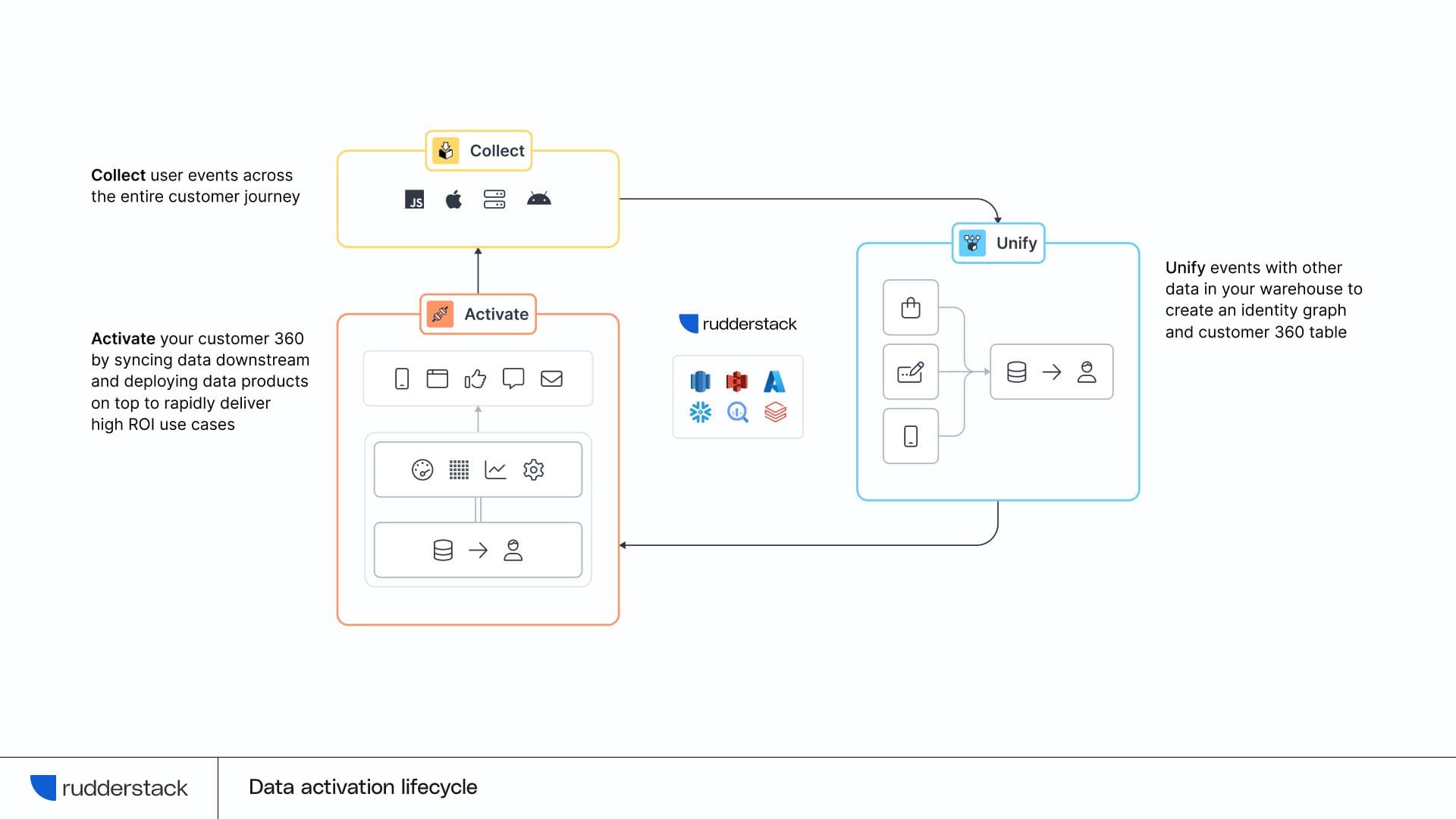Click the shopping bag box in Unify
This screenshot has height=819, width=1456.
(x=911, y=308)
